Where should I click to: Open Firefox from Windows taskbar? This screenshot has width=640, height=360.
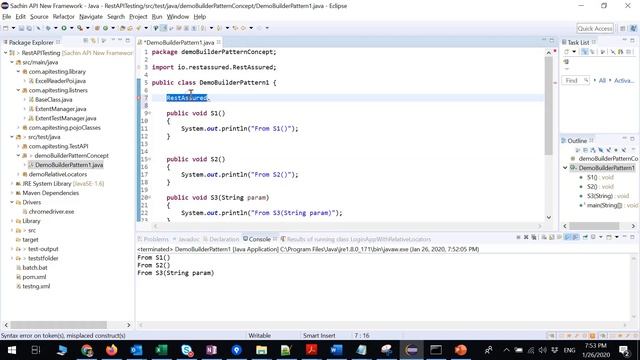click(x=111, y=350)
